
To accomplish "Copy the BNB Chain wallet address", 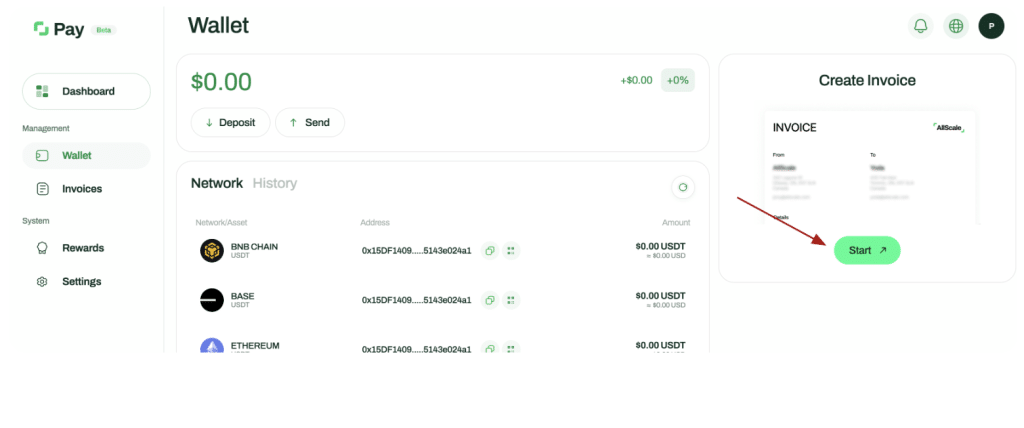I will [490, 251].
